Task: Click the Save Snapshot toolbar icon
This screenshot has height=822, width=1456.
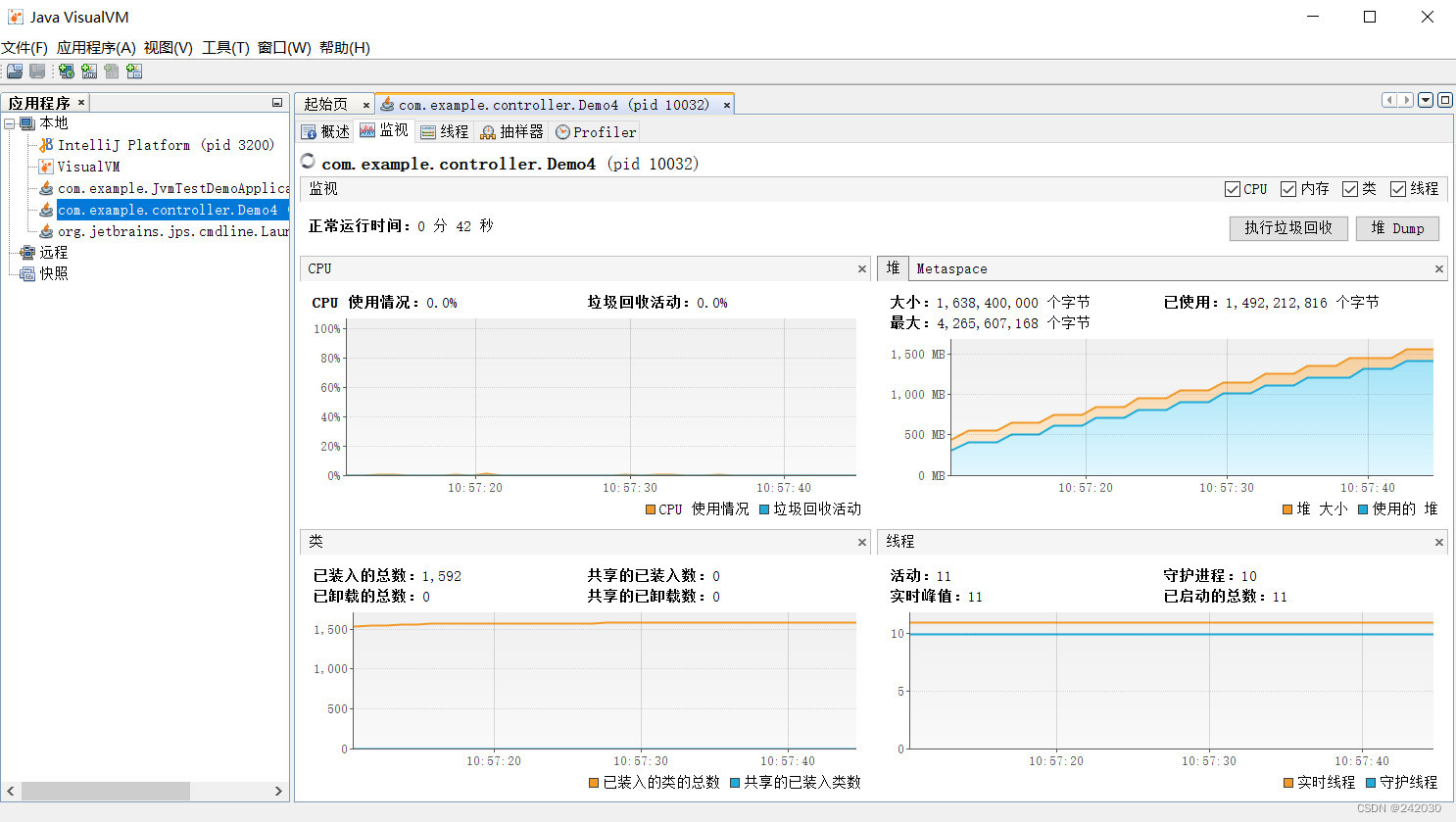Action: point(37,72)
